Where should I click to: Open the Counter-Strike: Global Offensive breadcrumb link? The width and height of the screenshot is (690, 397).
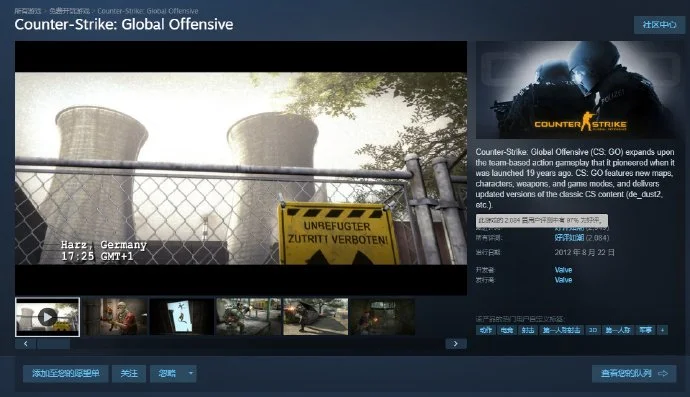click(x=148, y=11)
